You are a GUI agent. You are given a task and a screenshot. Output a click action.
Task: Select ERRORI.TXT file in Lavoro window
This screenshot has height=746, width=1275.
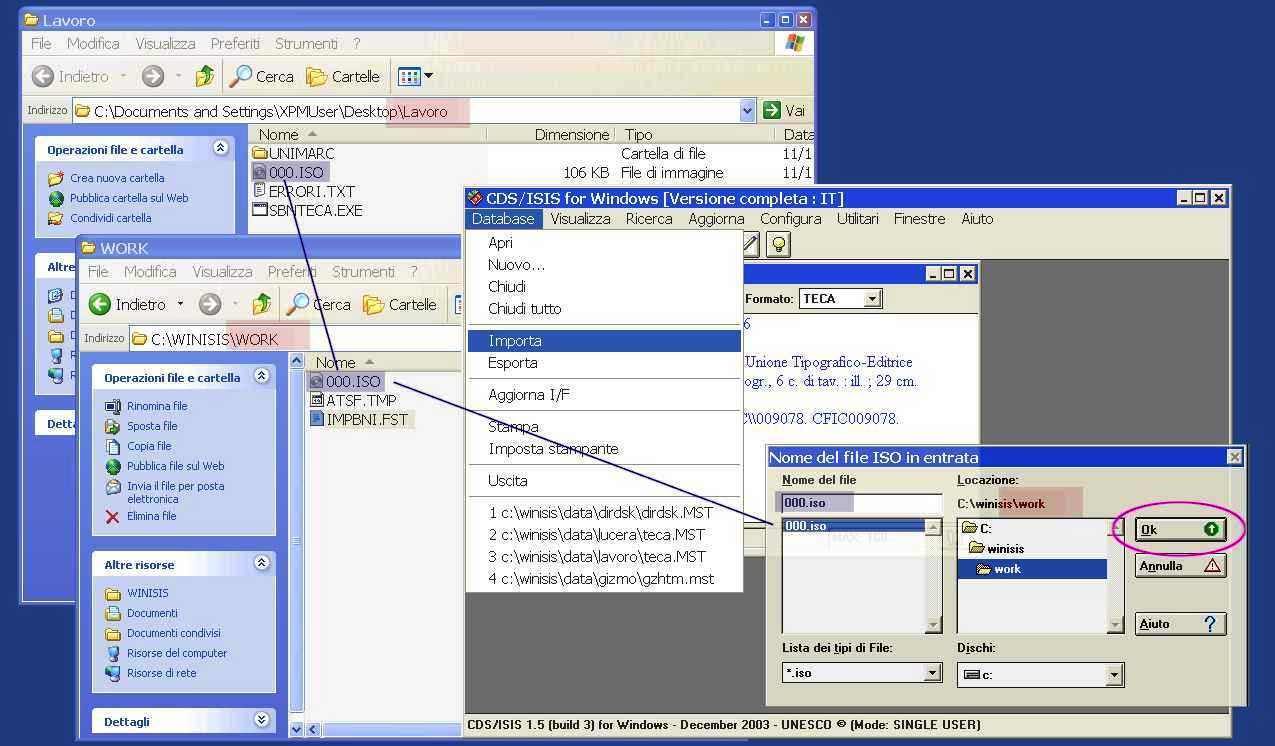click(x=304, y=191)
